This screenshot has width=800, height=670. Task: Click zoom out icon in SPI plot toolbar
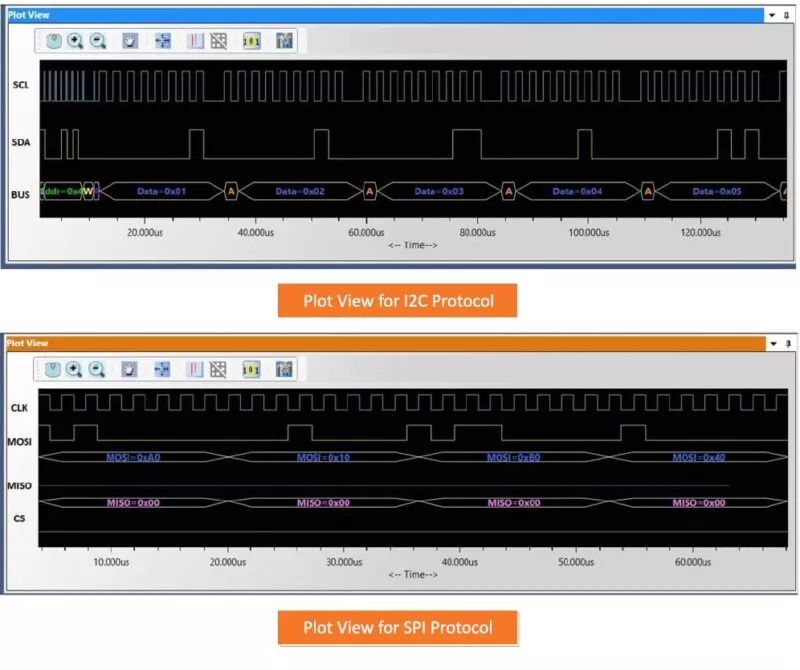(x=98, y=369)
